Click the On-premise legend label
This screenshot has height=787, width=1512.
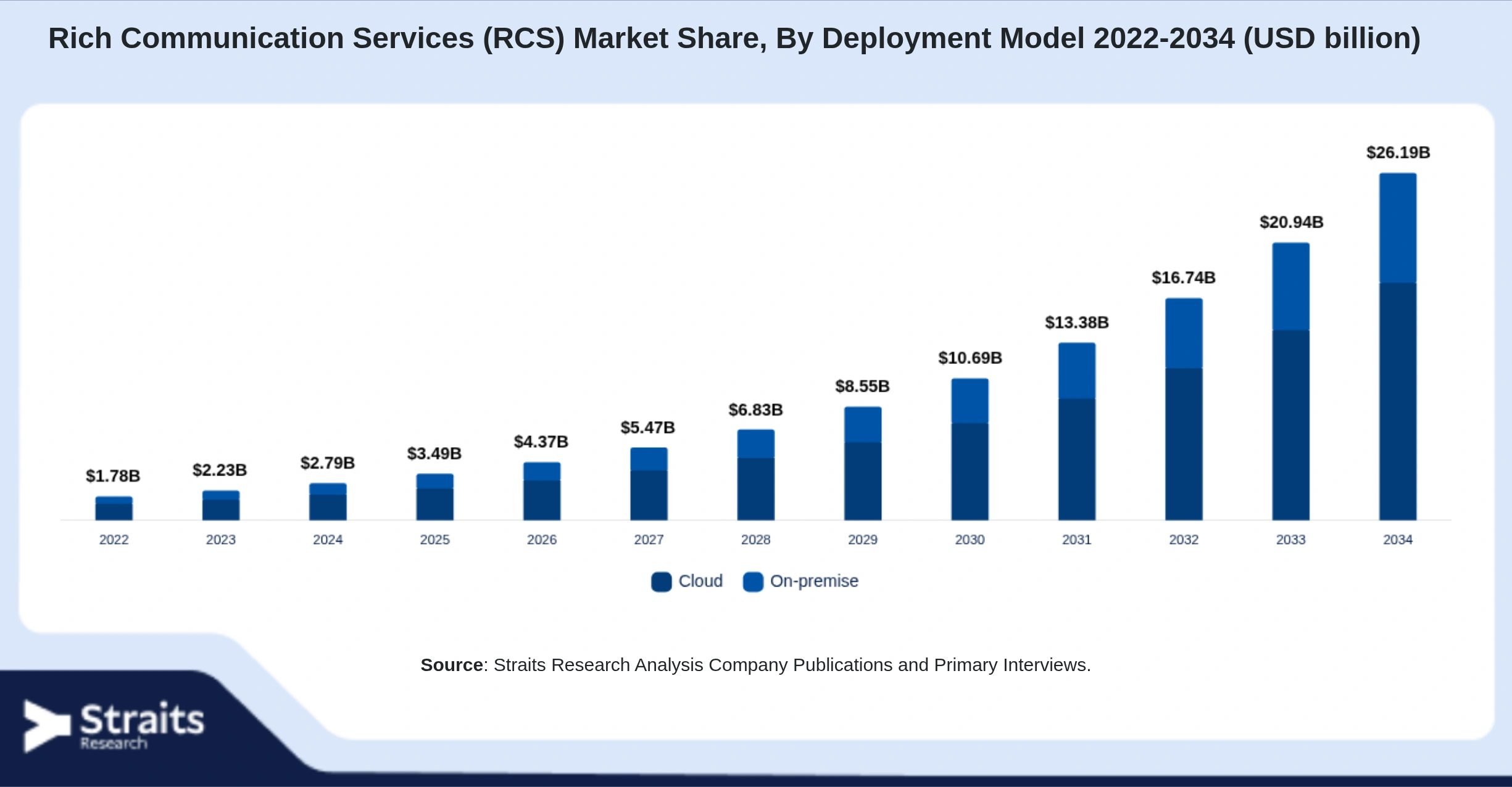point(814,581)
